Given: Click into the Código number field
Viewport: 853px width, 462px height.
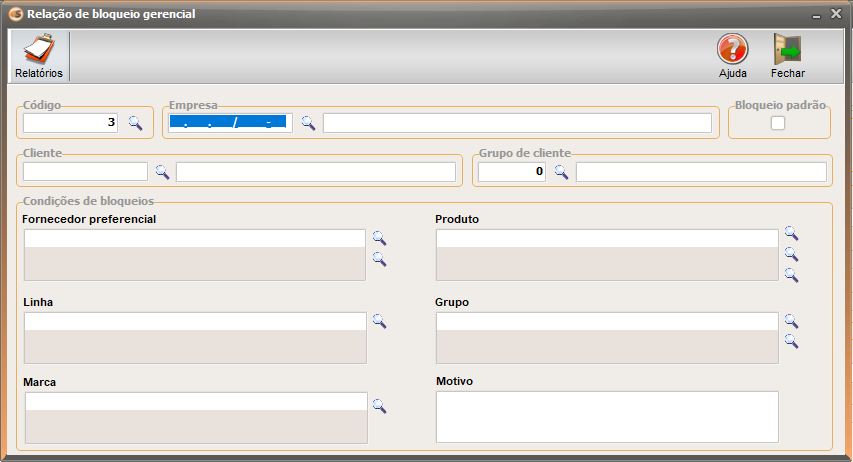Looking at the screenshot, I should [x=70, y=123].
